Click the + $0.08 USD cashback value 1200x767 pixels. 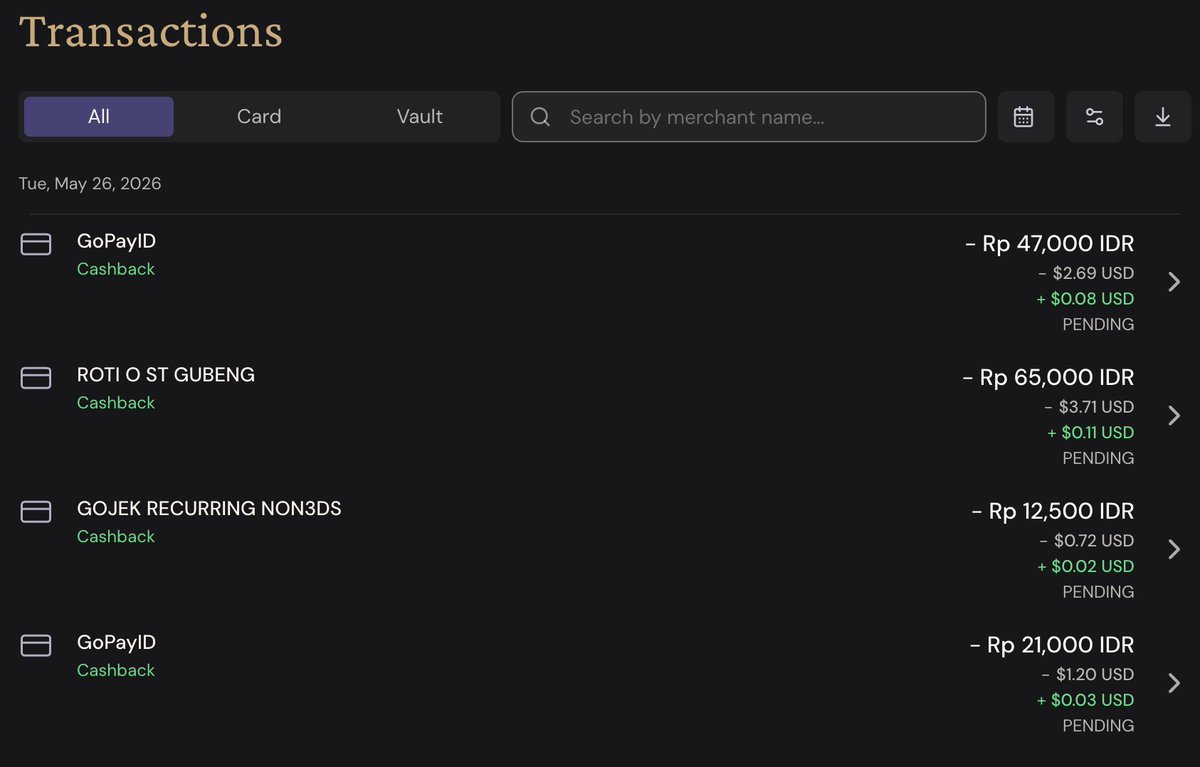1085,299
